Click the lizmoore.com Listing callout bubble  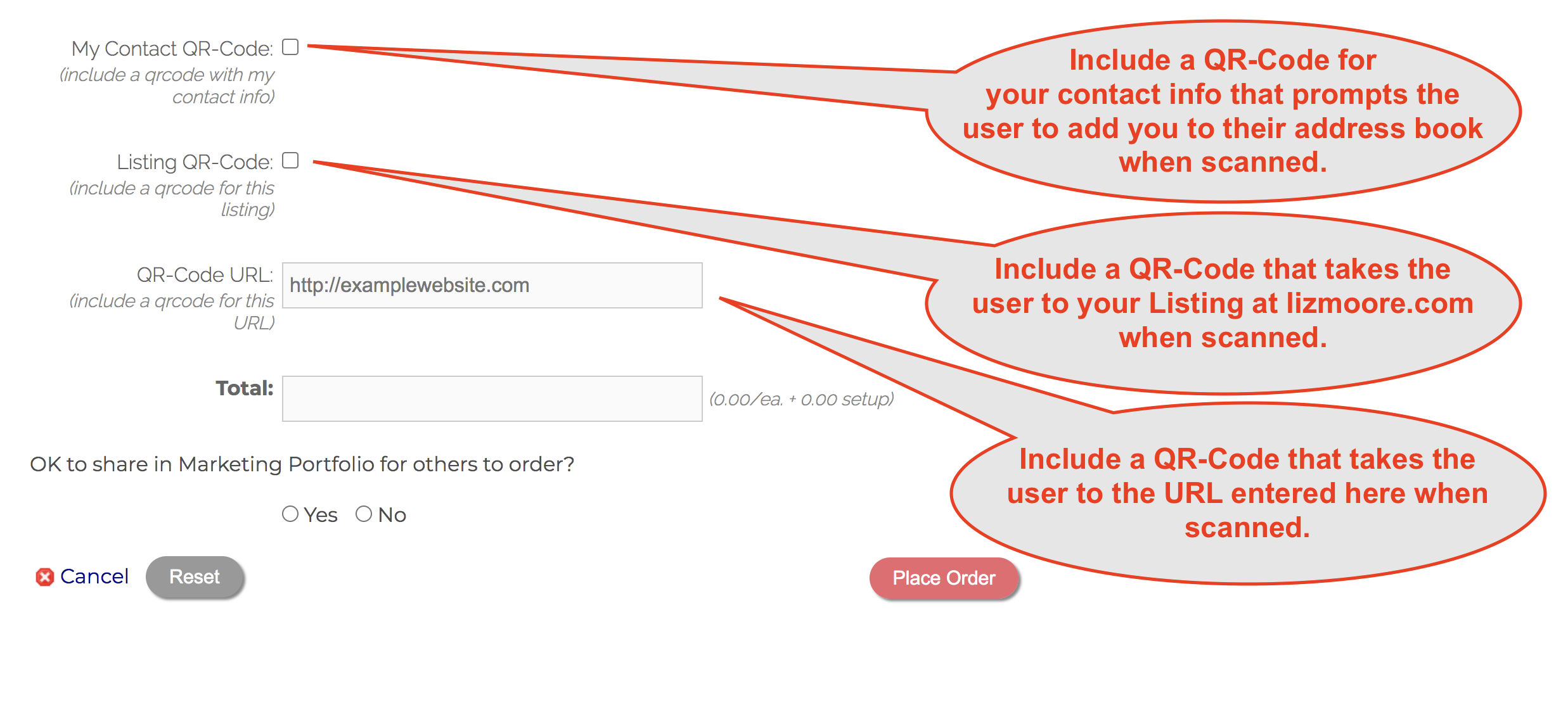click(1222, 303)
